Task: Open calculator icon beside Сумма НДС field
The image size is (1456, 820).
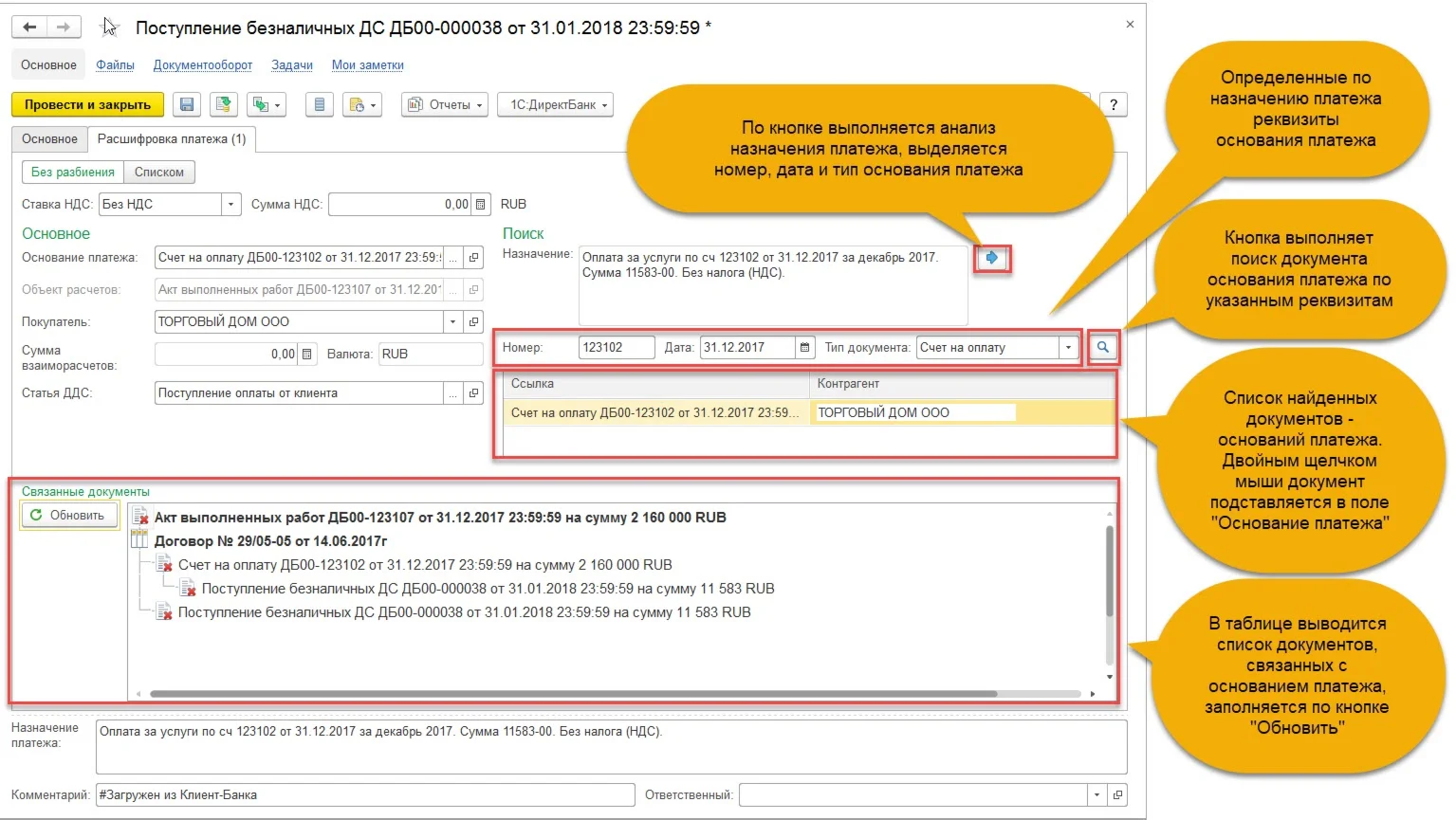Action: pos(481,204)
